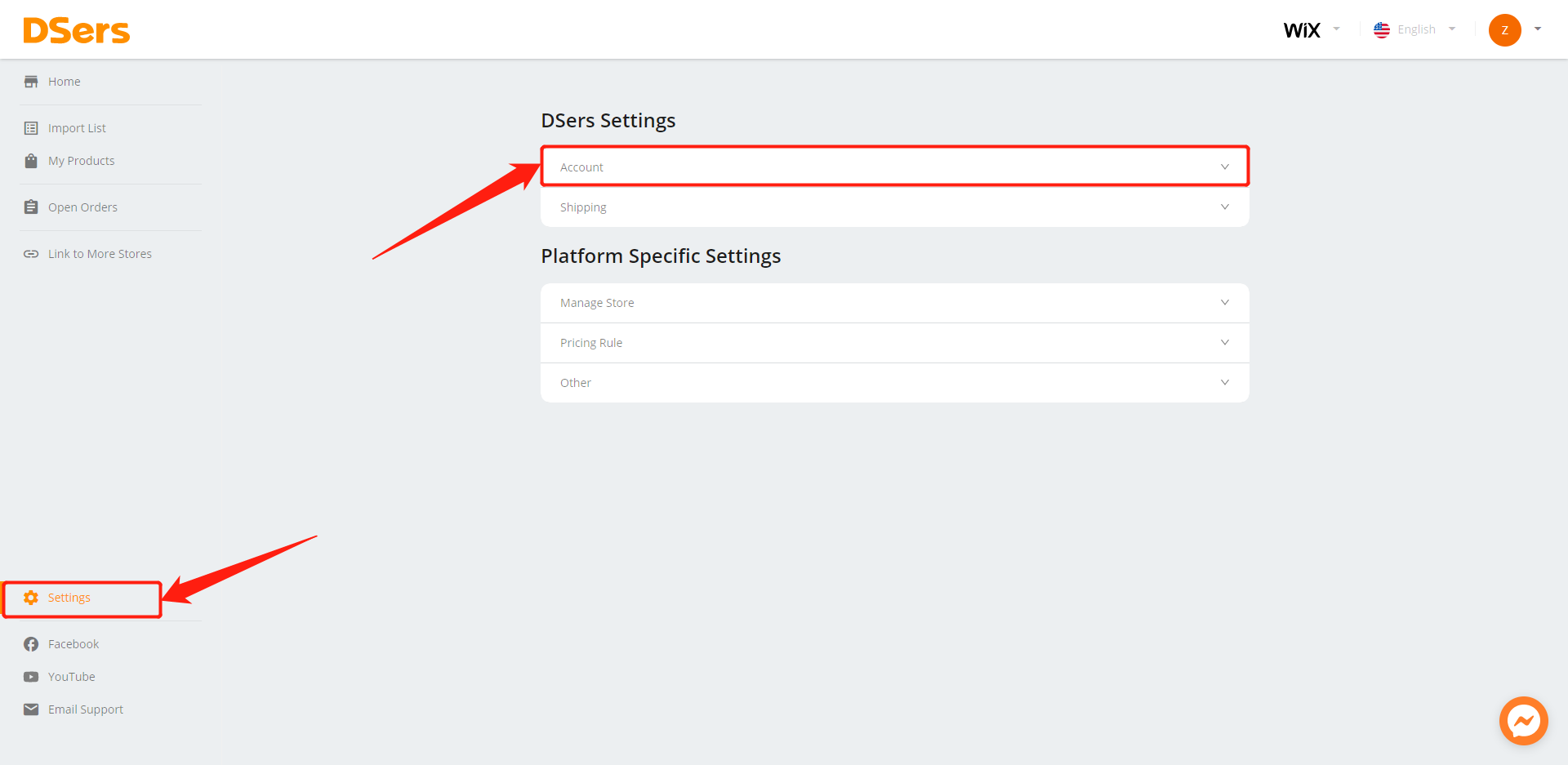Open My Products page
The image size is (1568, 765).
coord(81,161)
